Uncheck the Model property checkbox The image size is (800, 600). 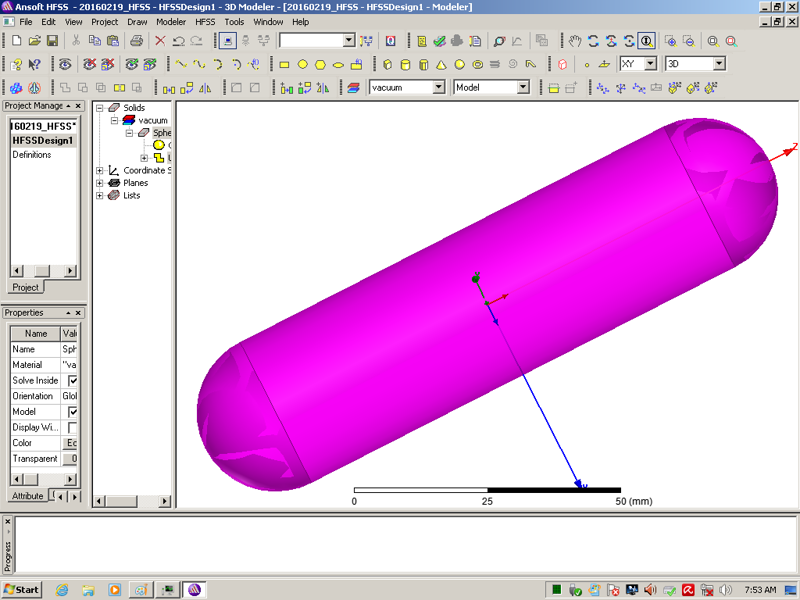(x=72, y=412)
